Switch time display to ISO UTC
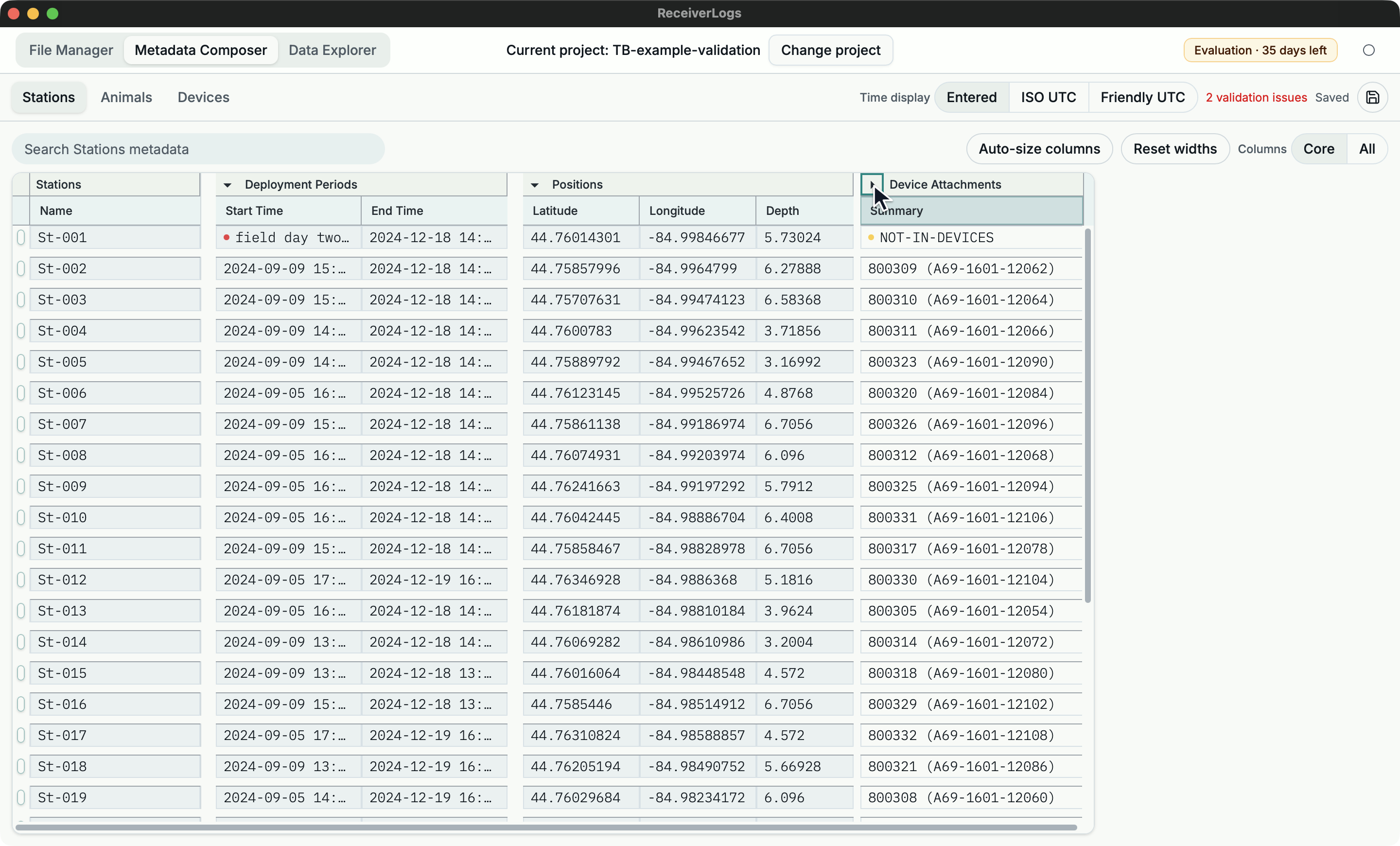The width and height of the screenshot is (1400, 846). pos(1048,97)
